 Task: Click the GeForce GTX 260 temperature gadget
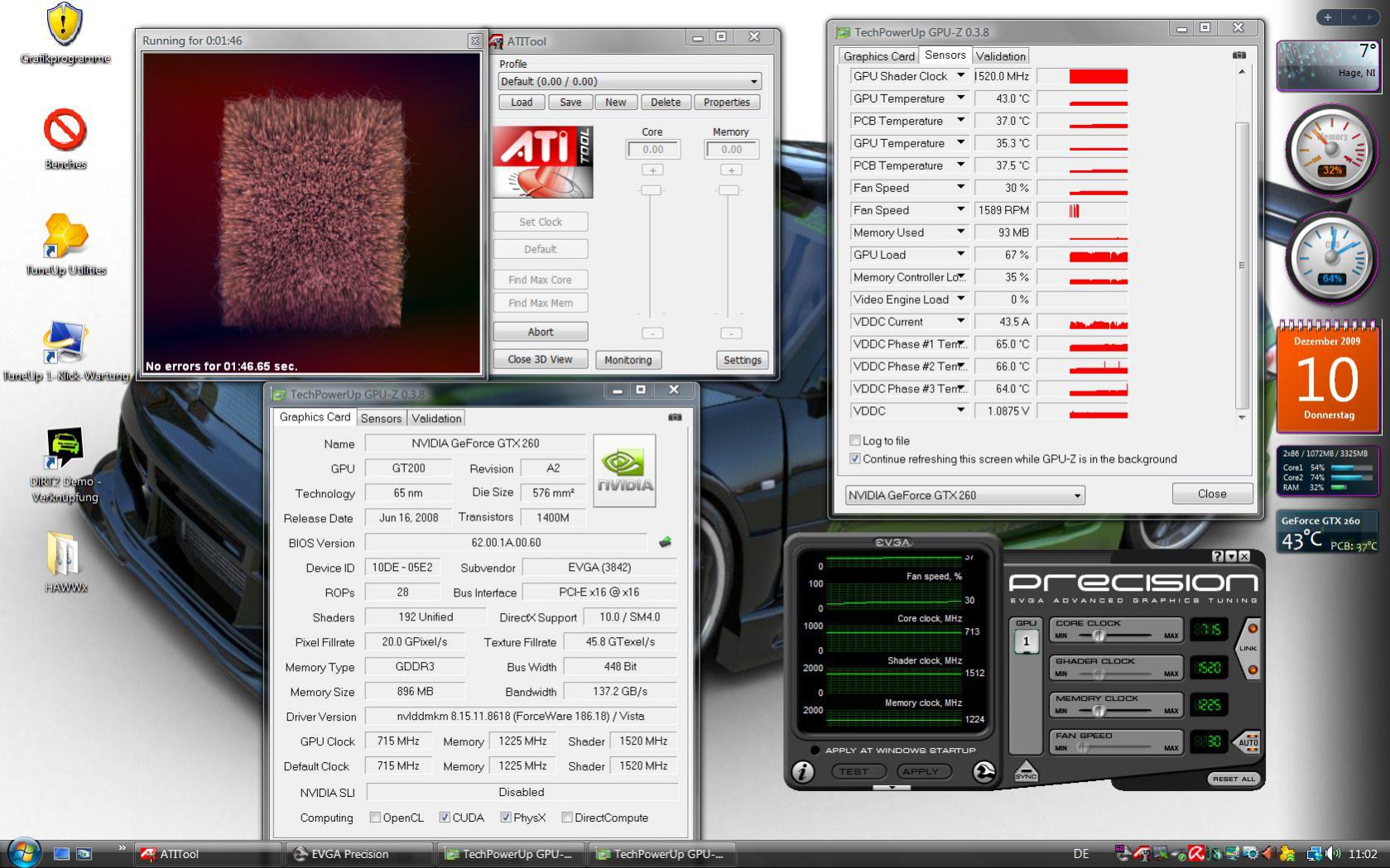[1328, 532]
